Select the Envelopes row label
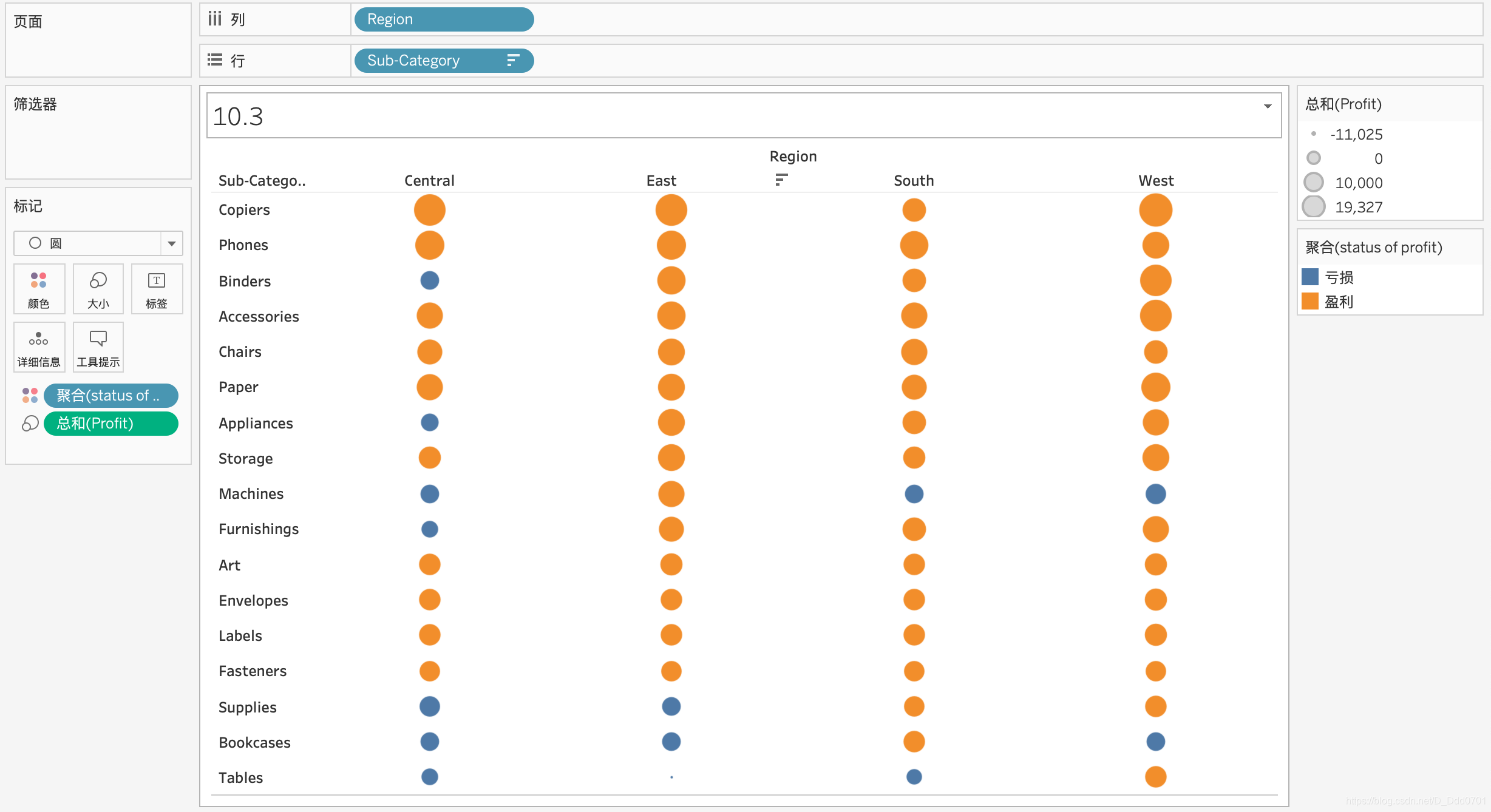Image resolution: width=1491 pixels, height=812 pixels. 253,600
